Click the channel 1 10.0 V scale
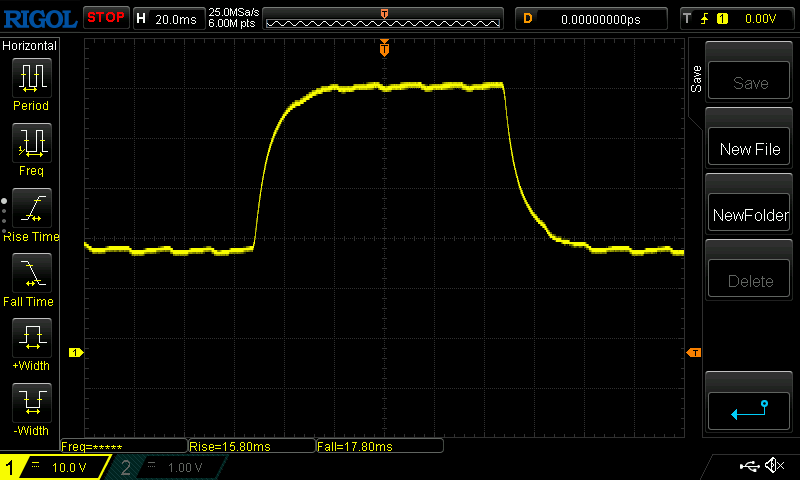The image size is (800, 480). click(69, 467)
